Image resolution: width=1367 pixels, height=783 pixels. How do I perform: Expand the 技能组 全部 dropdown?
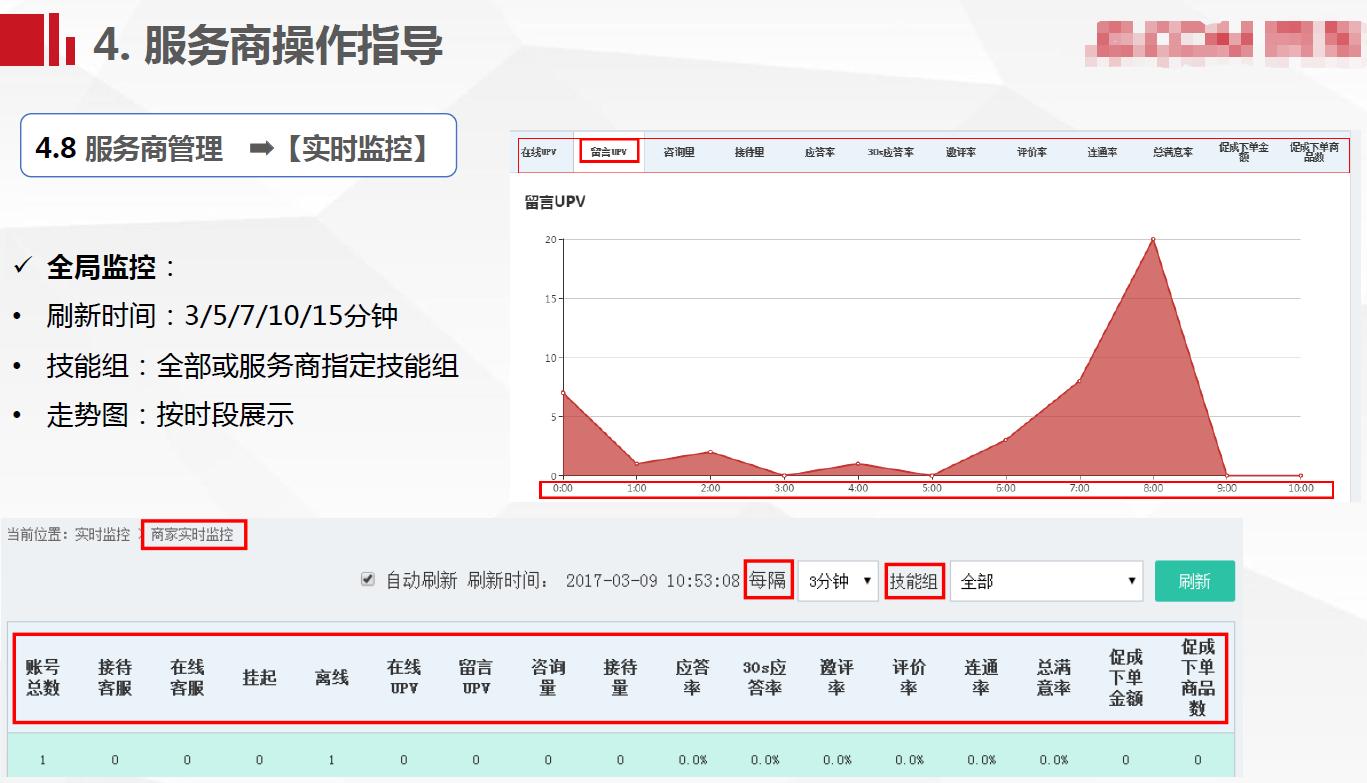[1046, 580]
